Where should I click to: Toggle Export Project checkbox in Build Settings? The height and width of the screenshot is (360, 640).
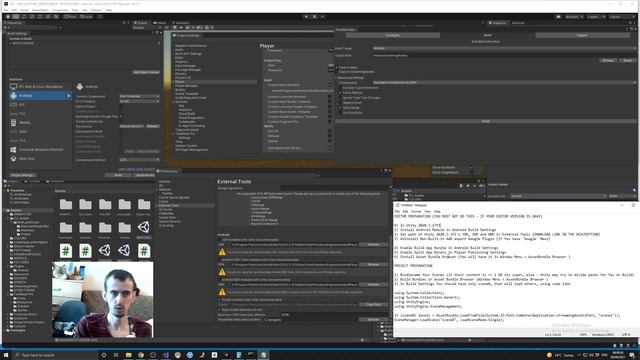point(121,107)
